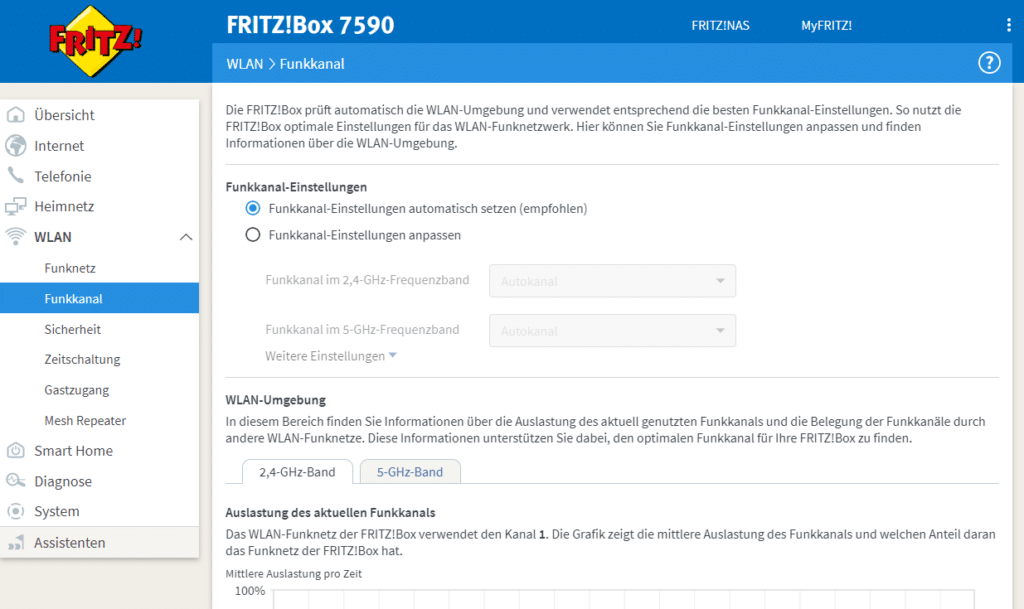Click the FRITZ! logo
This screenshot has height=609, width=1024.
click(x=95, y=41)
